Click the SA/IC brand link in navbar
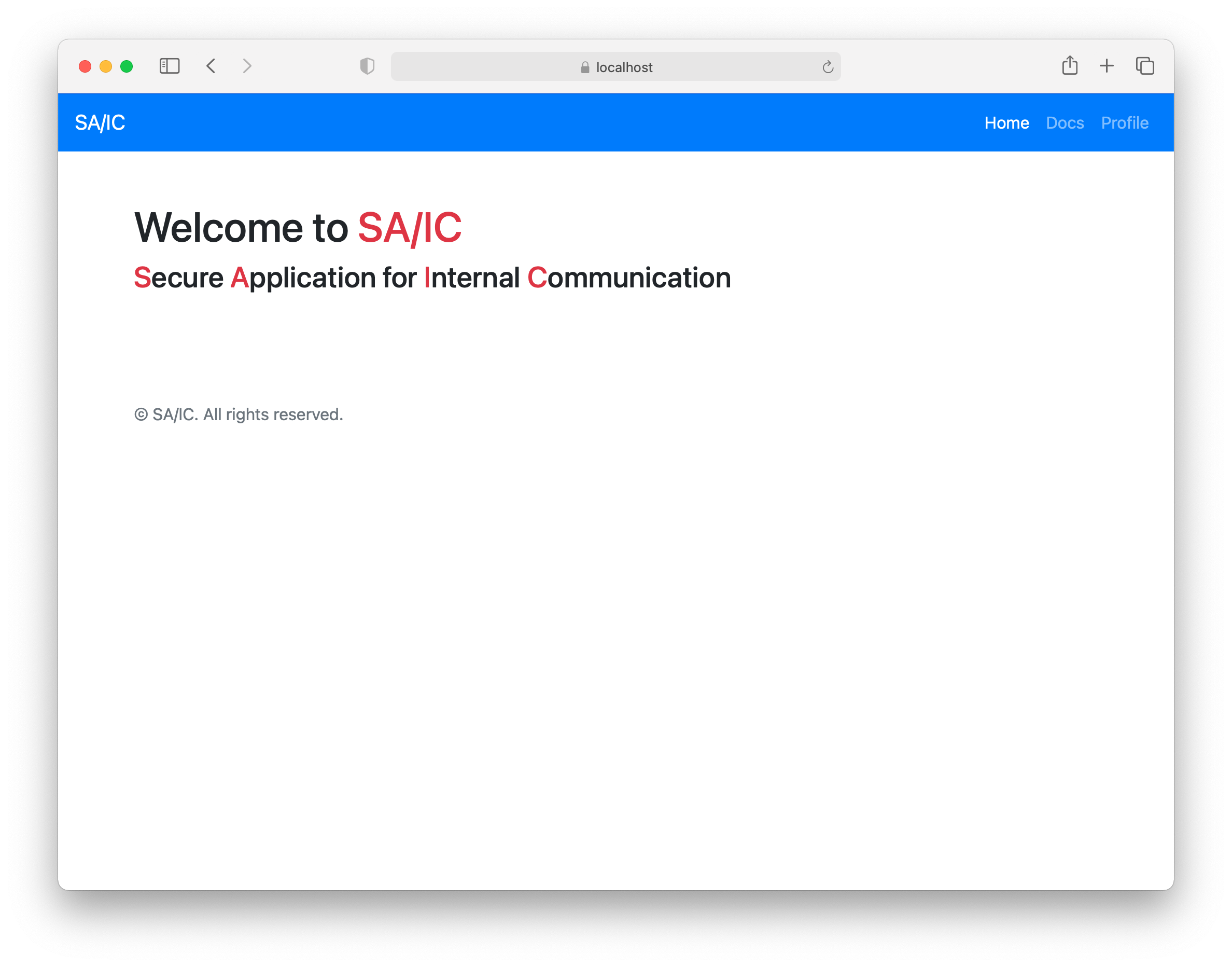This screenshot has width=1232, height=967. click(x=100, y=122)
